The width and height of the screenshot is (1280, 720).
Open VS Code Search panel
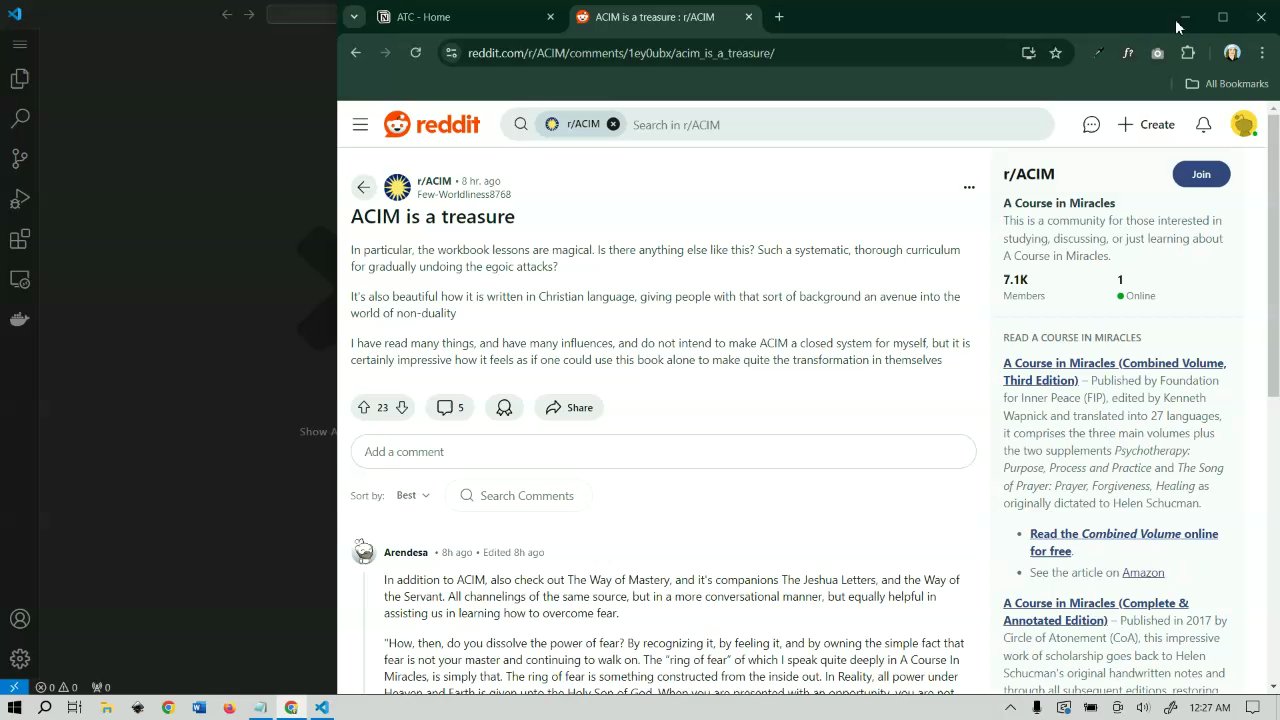[19, 119]
